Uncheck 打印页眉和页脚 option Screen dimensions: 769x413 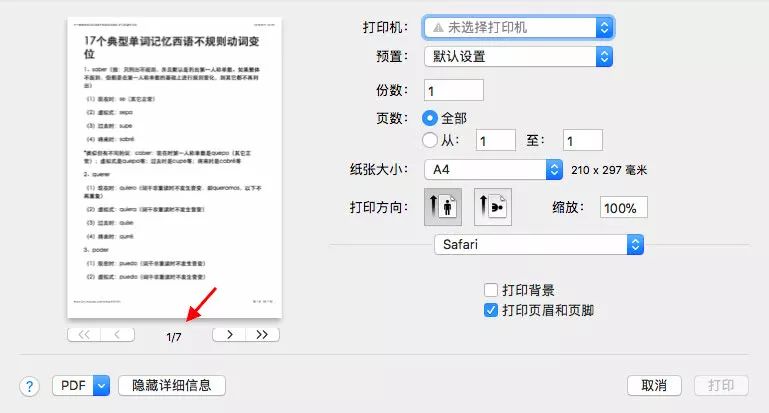pyautogui.click(x=491, y=311)
